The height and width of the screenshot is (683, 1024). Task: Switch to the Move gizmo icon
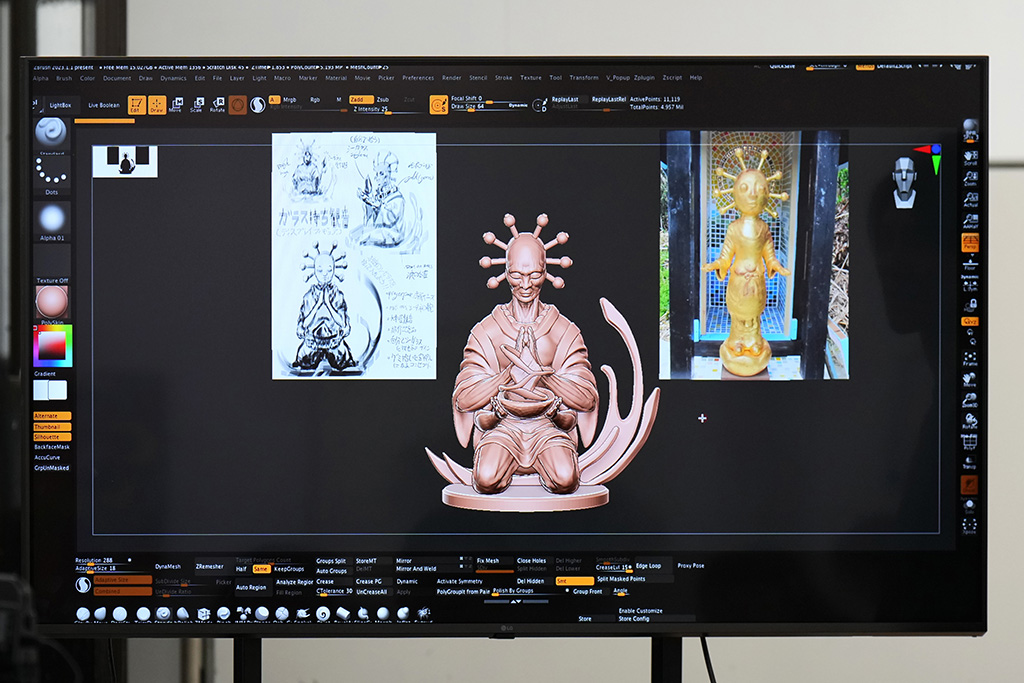pos(176,104)
